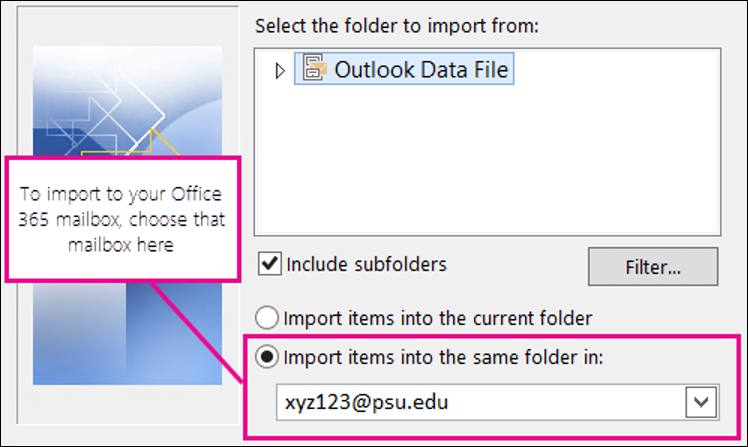Select the Outlook Data File folder name
Image resolution: width=748 pixels, height=447 pixels.
click(x=422, y=70)
